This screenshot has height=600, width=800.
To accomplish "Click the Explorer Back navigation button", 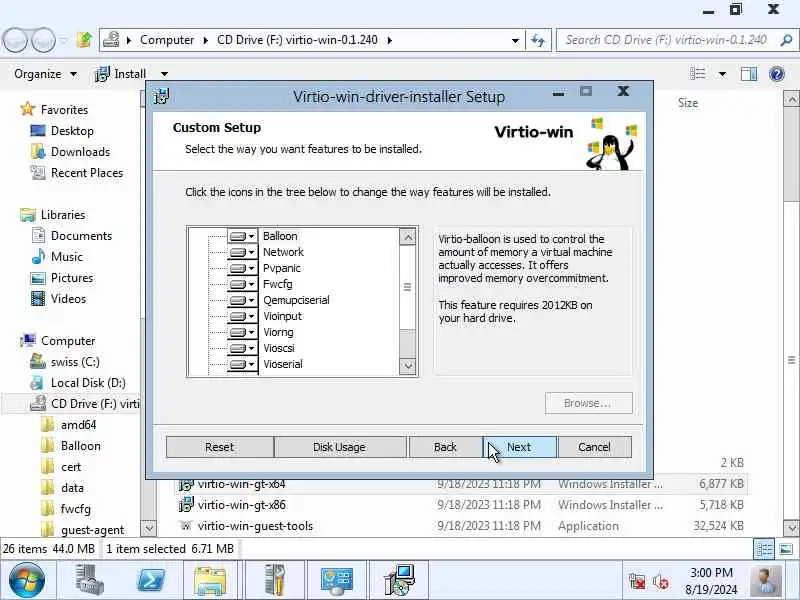I will click(15, 40).
